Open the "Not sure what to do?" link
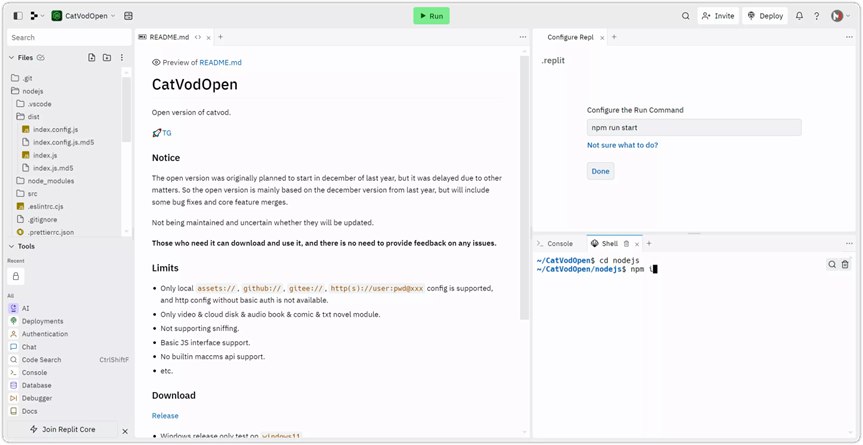The height and width of the screenshot is (445, 863). click(622, 145)
